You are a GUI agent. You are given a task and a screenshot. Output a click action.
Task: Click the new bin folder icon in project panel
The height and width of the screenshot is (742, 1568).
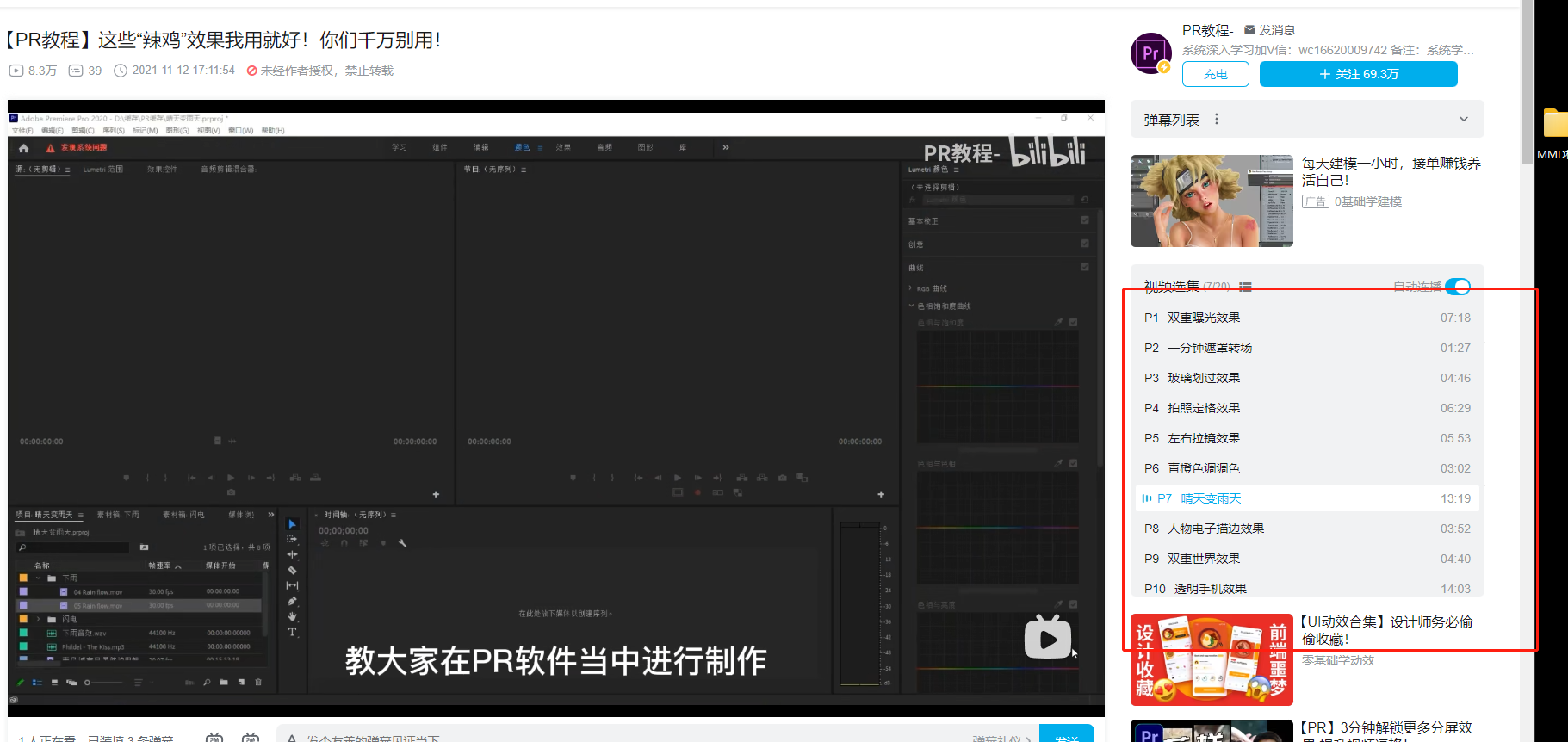[224, 682]
